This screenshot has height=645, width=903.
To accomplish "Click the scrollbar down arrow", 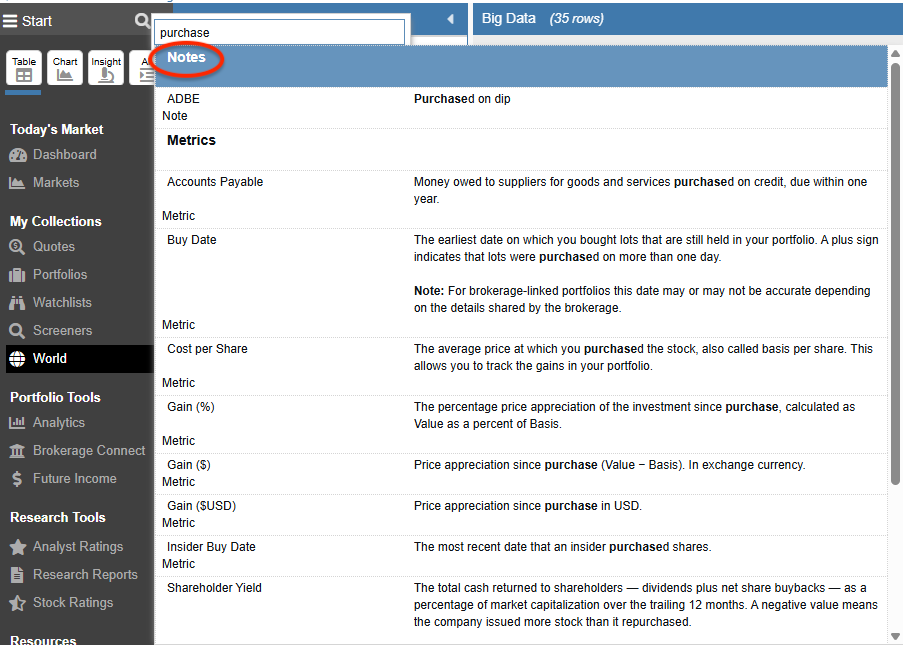I will pyautogui.click(x=895, y=636).
